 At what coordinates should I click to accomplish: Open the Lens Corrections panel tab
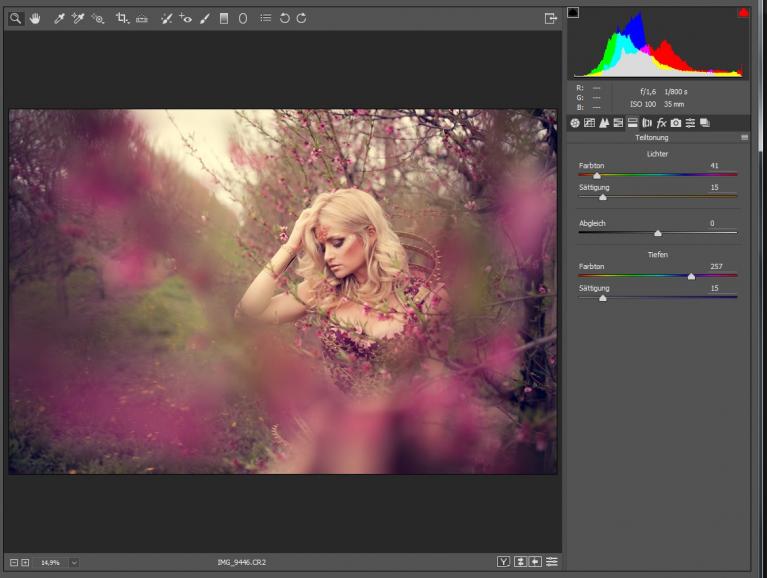pyautogui.click(x=647, y=123)
